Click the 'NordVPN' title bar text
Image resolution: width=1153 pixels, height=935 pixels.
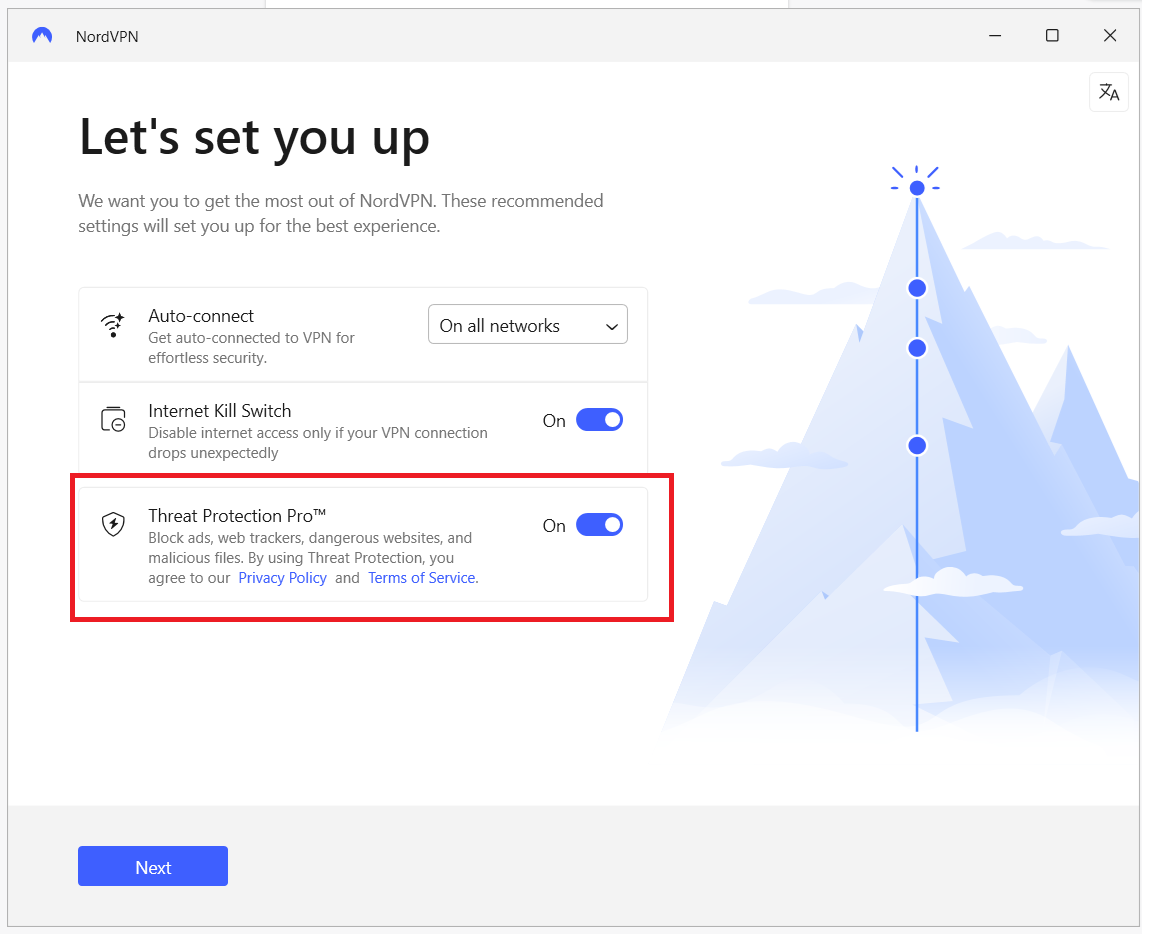tap(107, 37)
